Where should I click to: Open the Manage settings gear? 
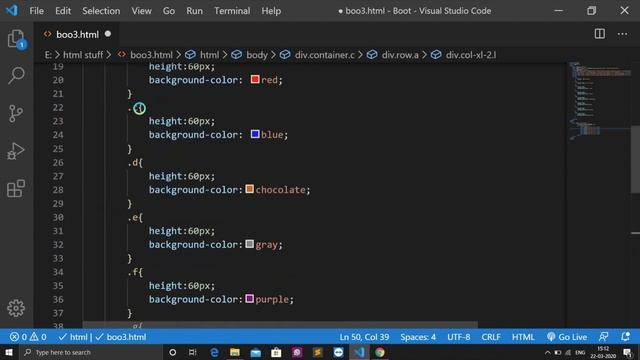coord(16,308)
